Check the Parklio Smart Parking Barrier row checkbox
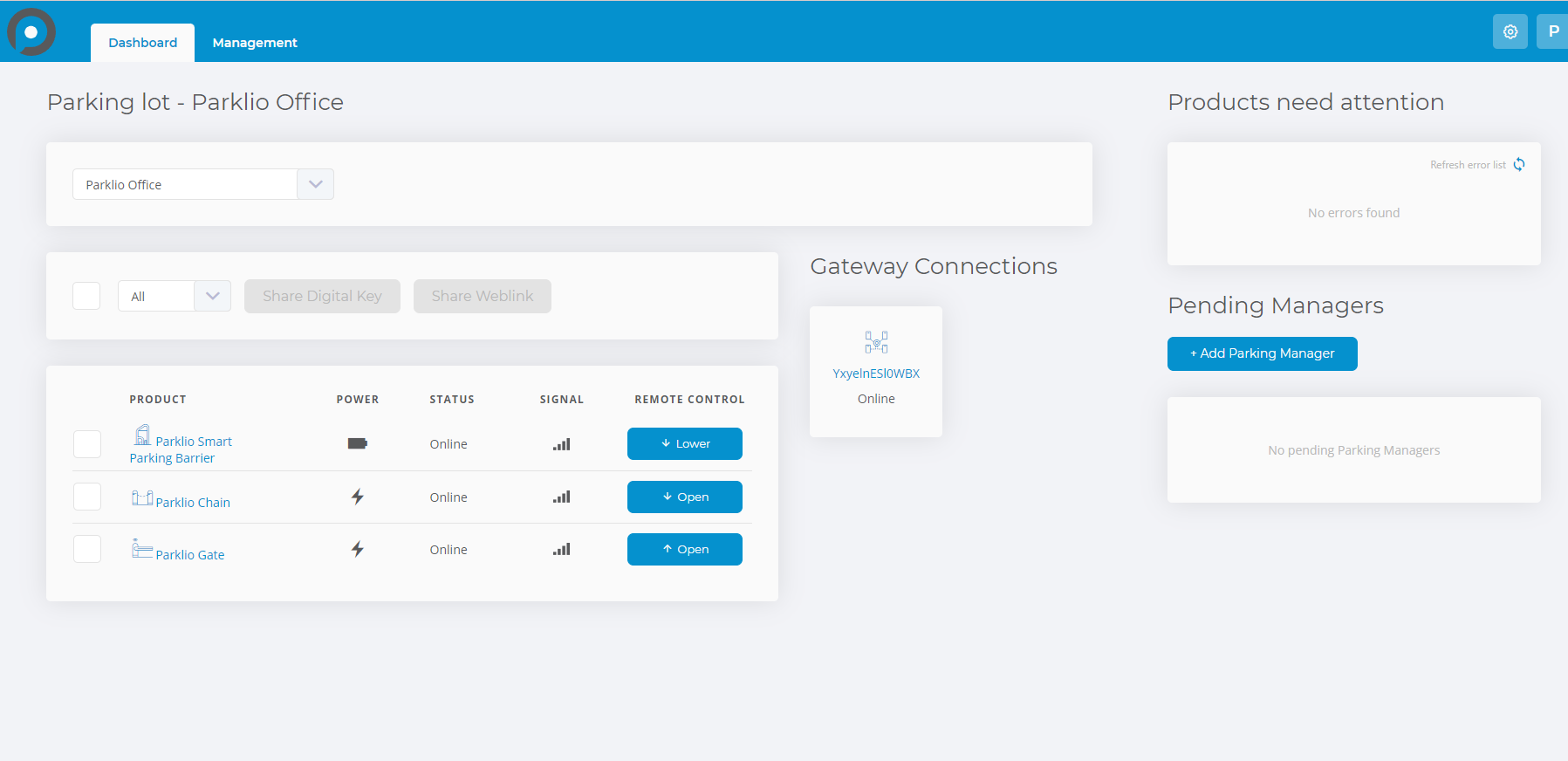This screenshot has height=761, width=1568. click(x=87, y=444)
